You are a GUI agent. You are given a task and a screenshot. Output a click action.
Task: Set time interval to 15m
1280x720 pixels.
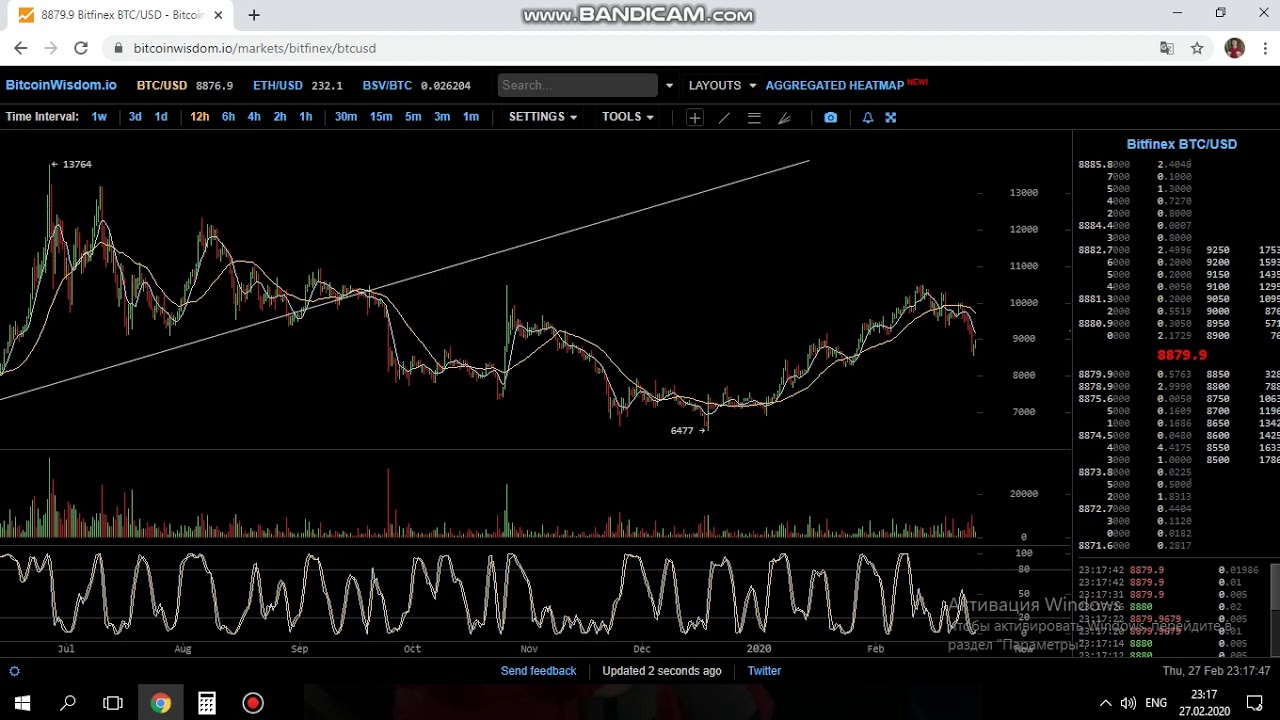point(381,117)
